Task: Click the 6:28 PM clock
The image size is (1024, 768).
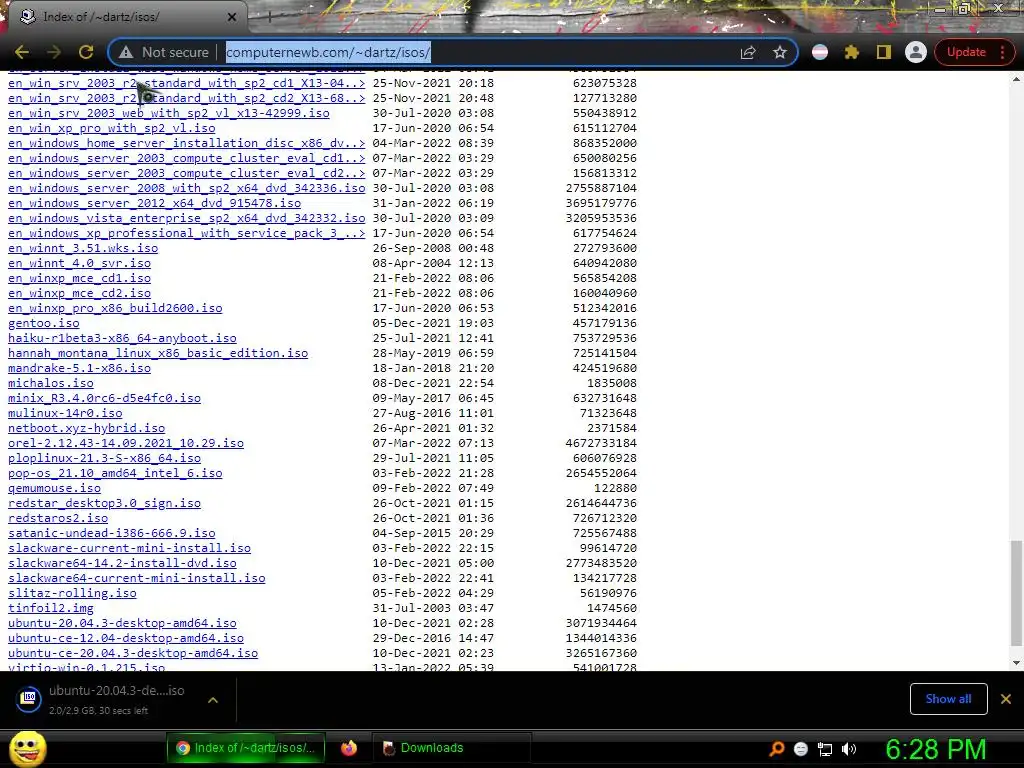Action: click(936, 749)
